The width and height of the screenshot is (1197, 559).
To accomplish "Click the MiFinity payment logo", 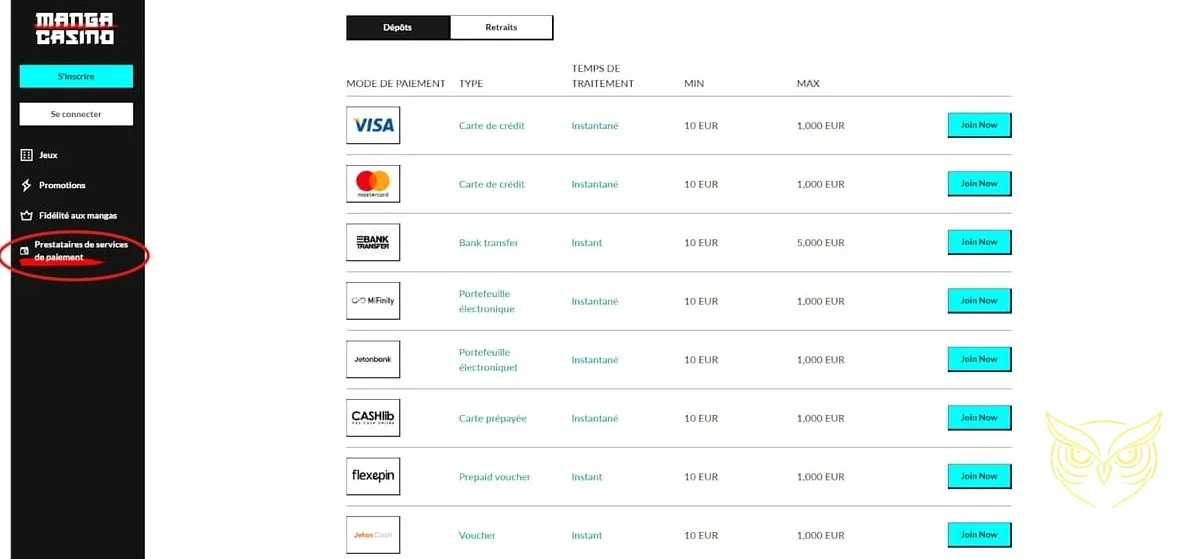I will (373, 301).
